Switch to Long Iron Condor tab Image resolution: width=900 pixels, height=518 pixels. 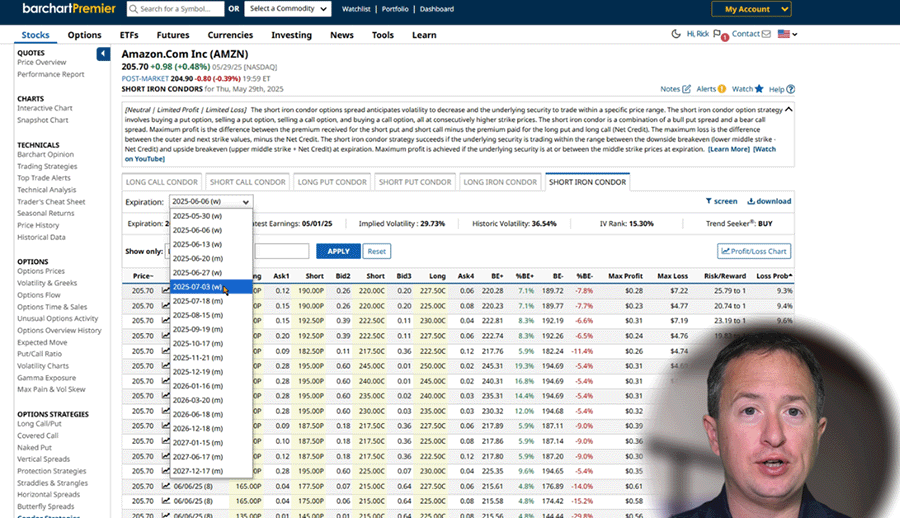click(500, 182)
